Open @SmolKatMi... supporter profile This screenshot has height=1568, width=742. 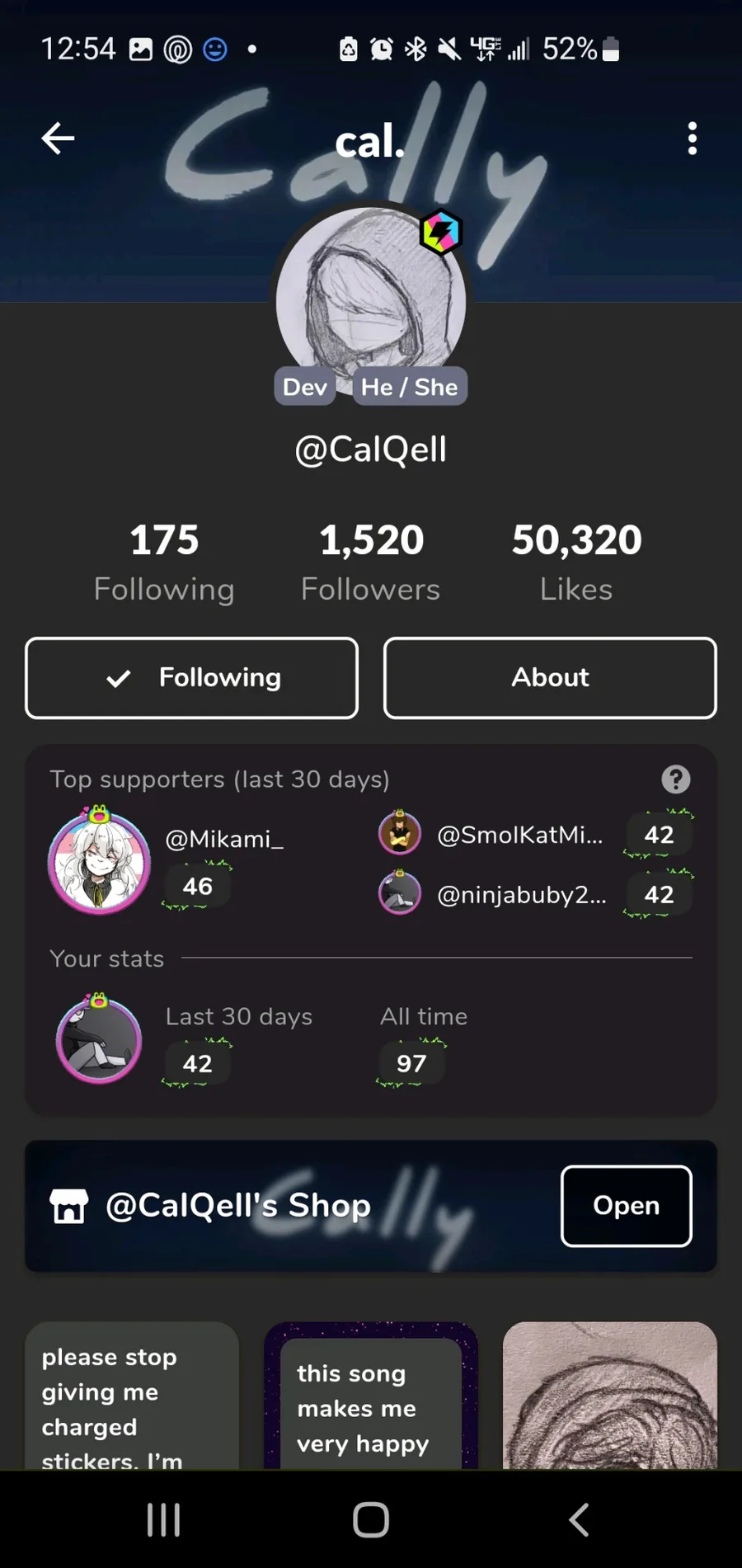pyautogui.click(x=519, y=835)
